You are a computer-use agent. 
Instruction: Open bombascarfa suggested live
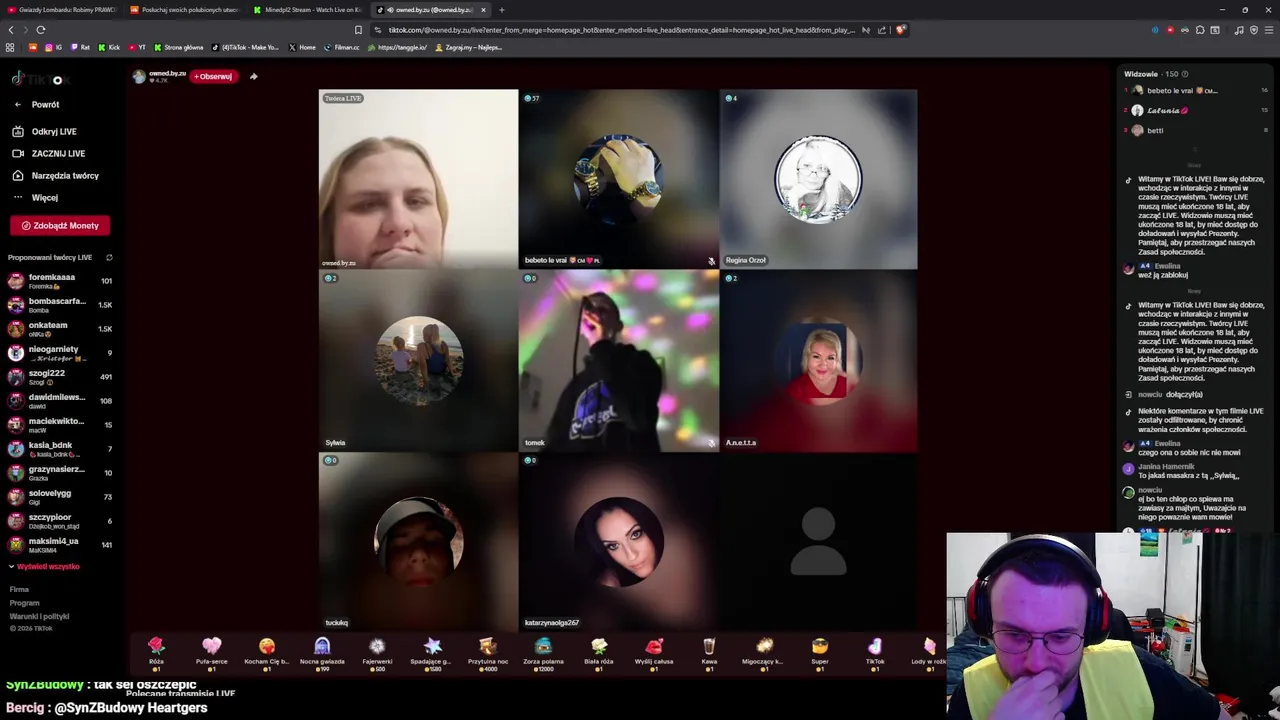click(x=60, y=305)
